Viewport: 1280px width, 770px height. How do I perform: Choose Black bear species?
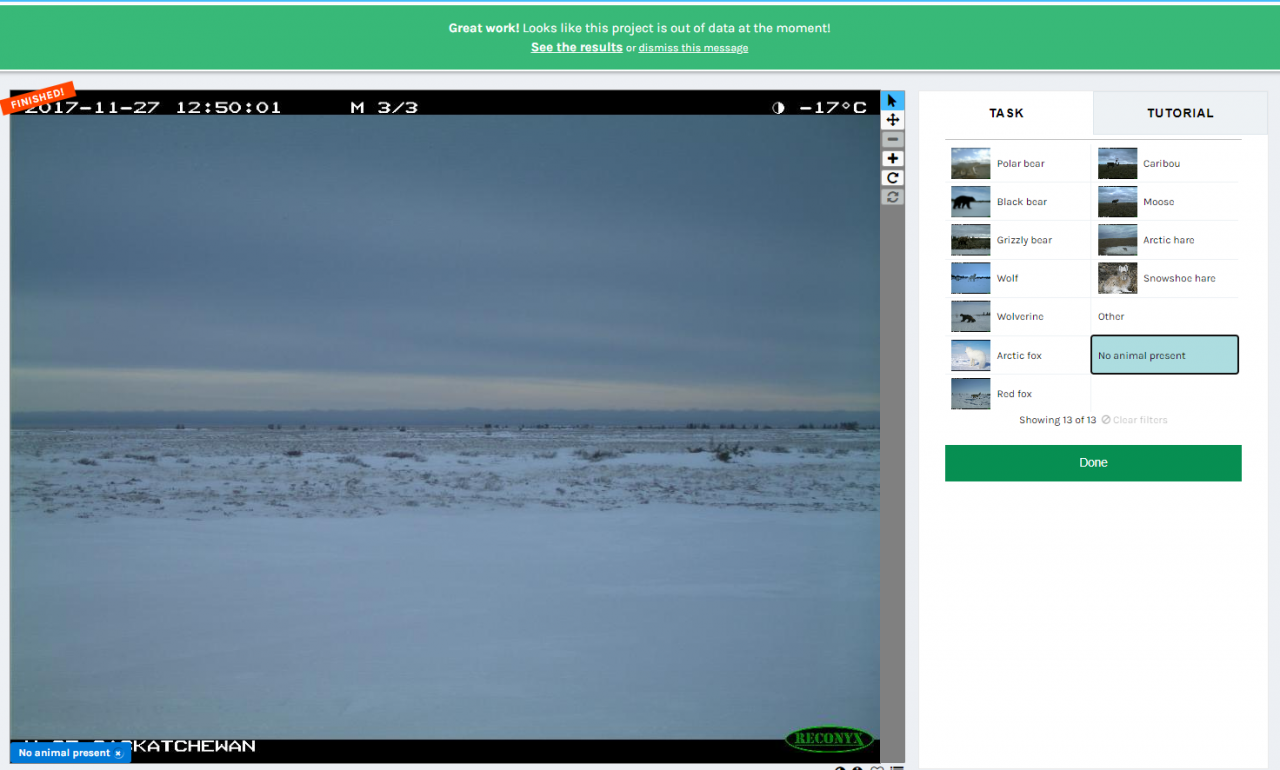coord(1018,202)
